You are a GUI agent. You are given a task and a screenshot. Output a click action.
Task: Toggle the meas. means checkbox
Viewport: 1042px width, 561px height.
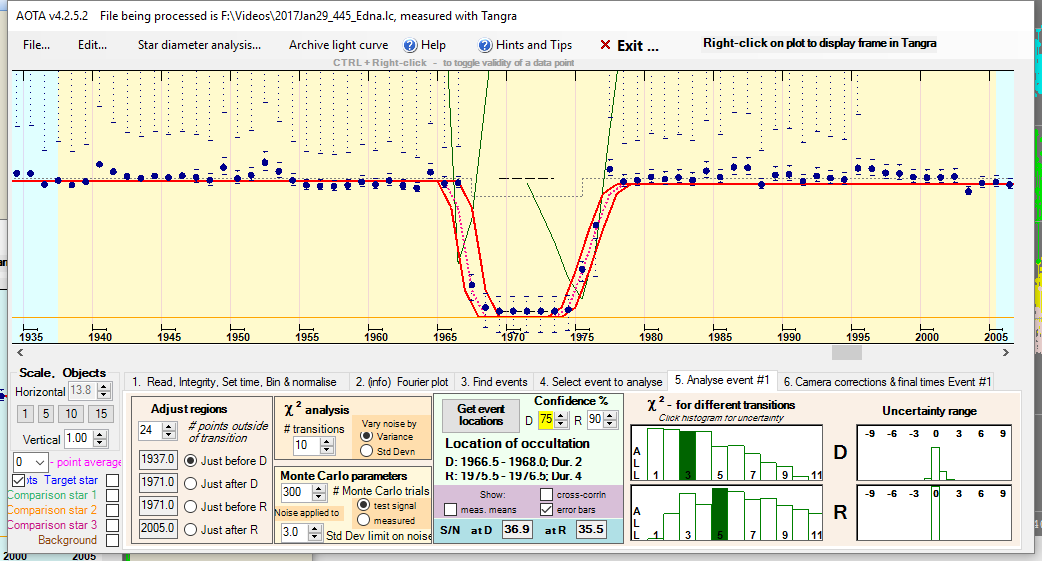click(451, 510)
